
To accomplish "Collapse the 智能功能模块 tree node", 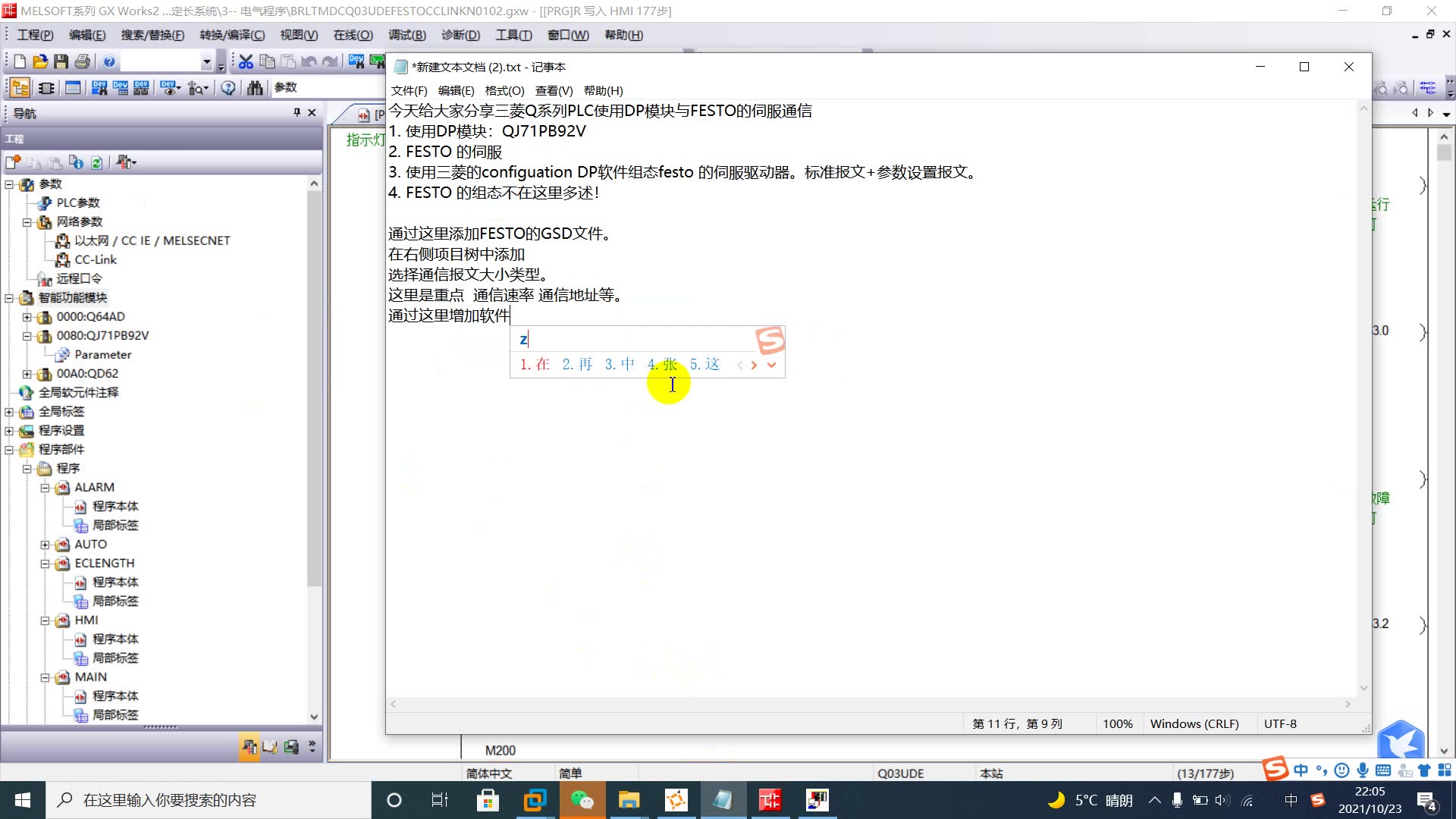I will tap(8, 297).
